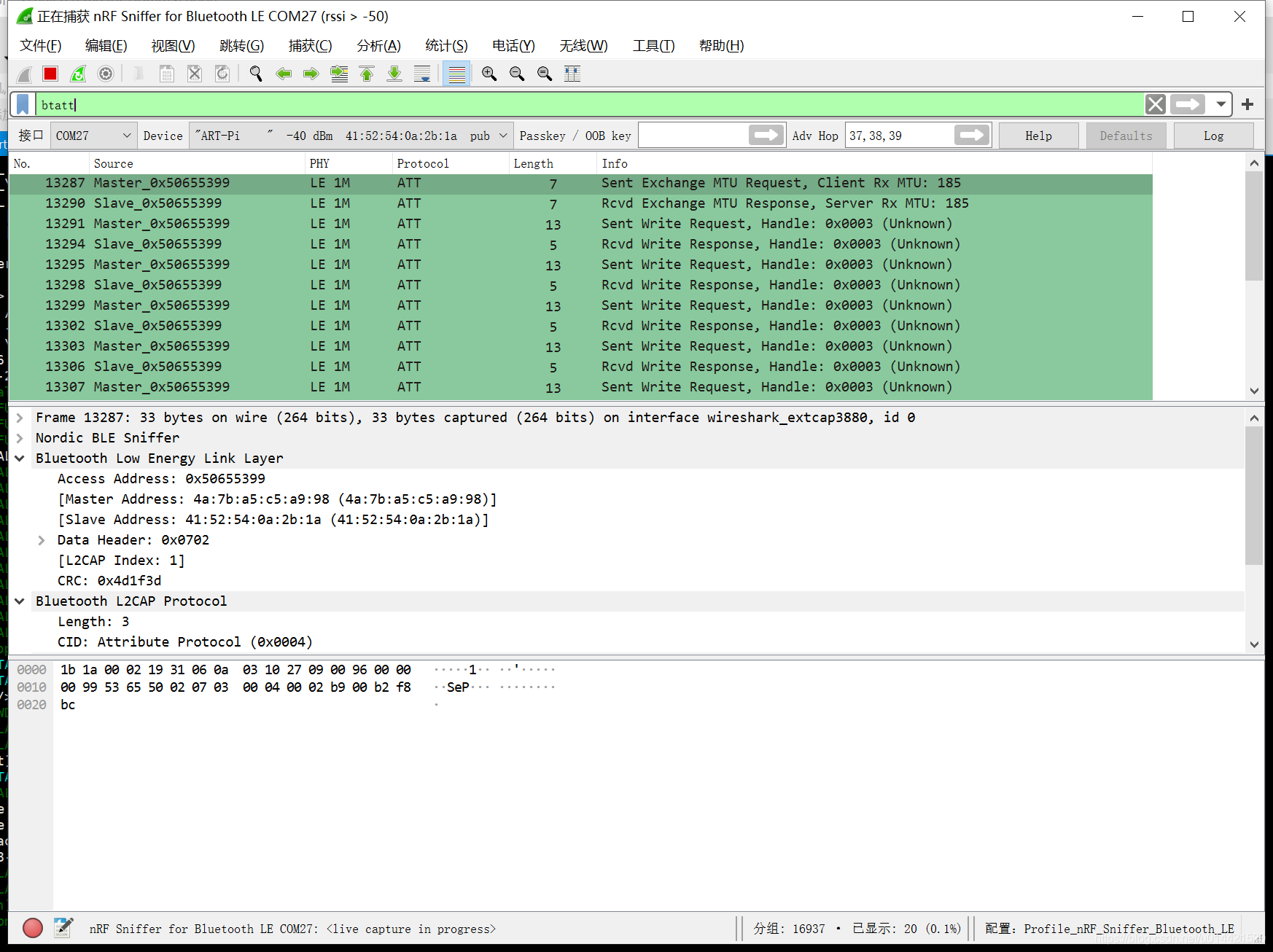Jump to the first packet
1273x952 pixels.
[367, 74]
